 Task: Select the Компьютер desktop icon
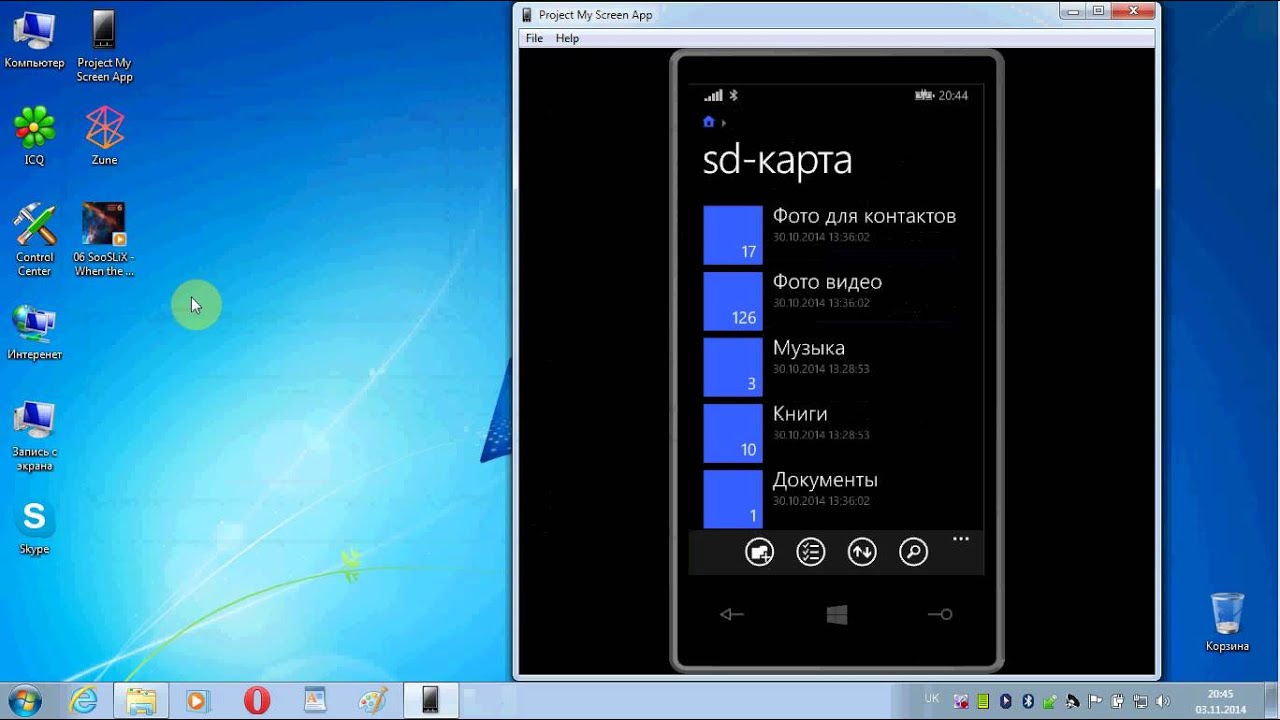point(34,40)
